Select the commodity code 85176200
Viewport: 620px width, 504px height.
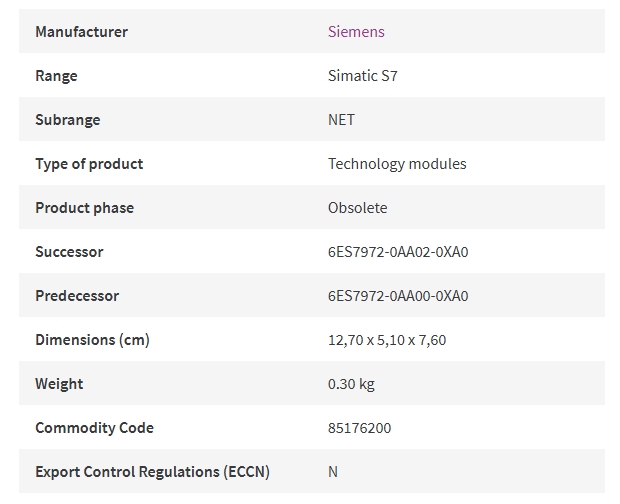pos(359,428)
